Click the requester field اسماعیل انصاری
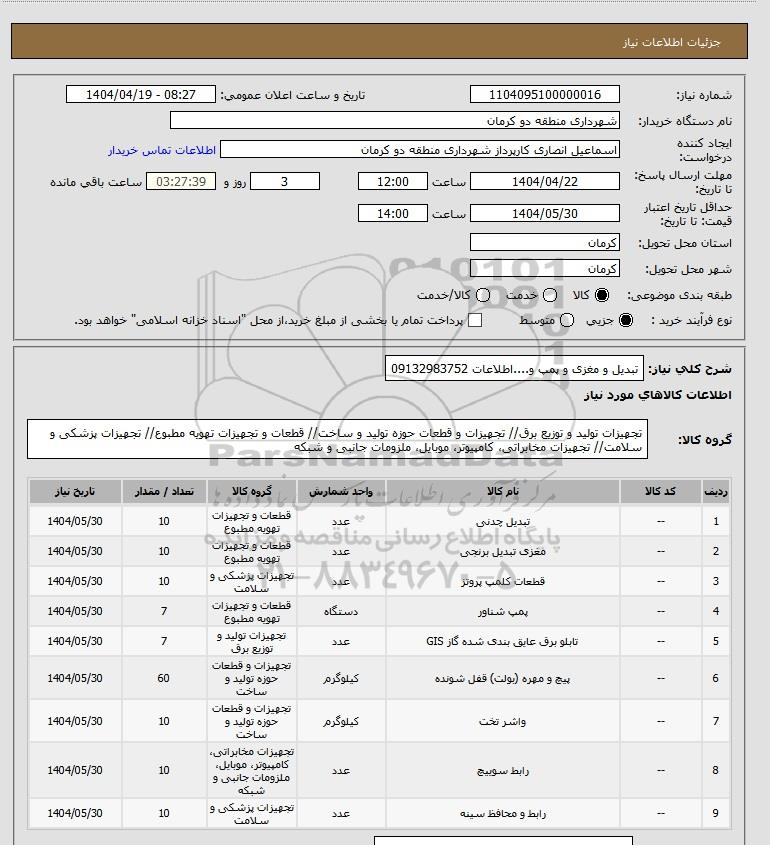This screenshot has height=845, width=770. pyautogui.click(x=420, y=150)
